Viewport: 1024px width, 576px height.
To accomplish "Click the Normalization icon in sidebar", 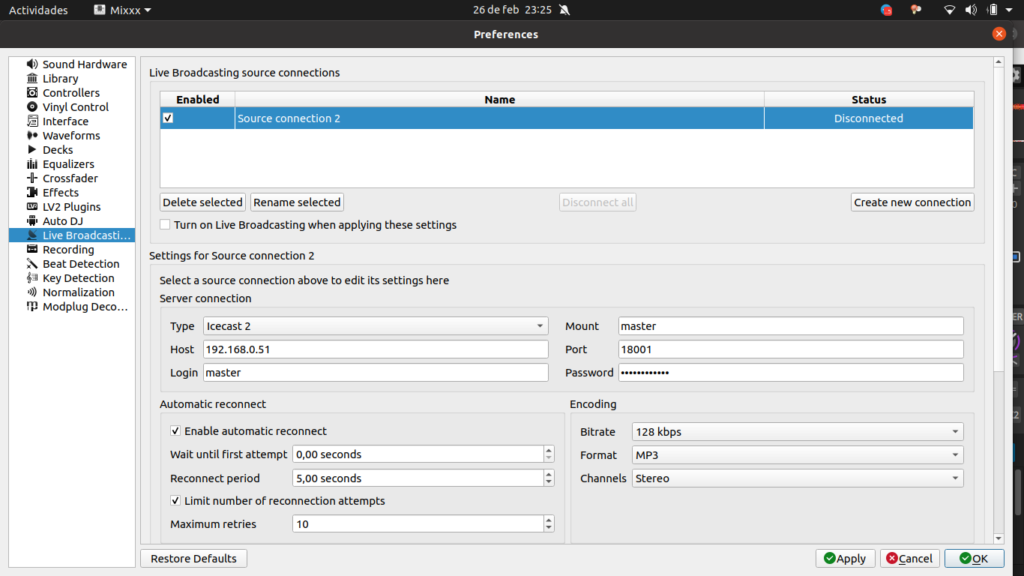I will [x=32, y=293].
